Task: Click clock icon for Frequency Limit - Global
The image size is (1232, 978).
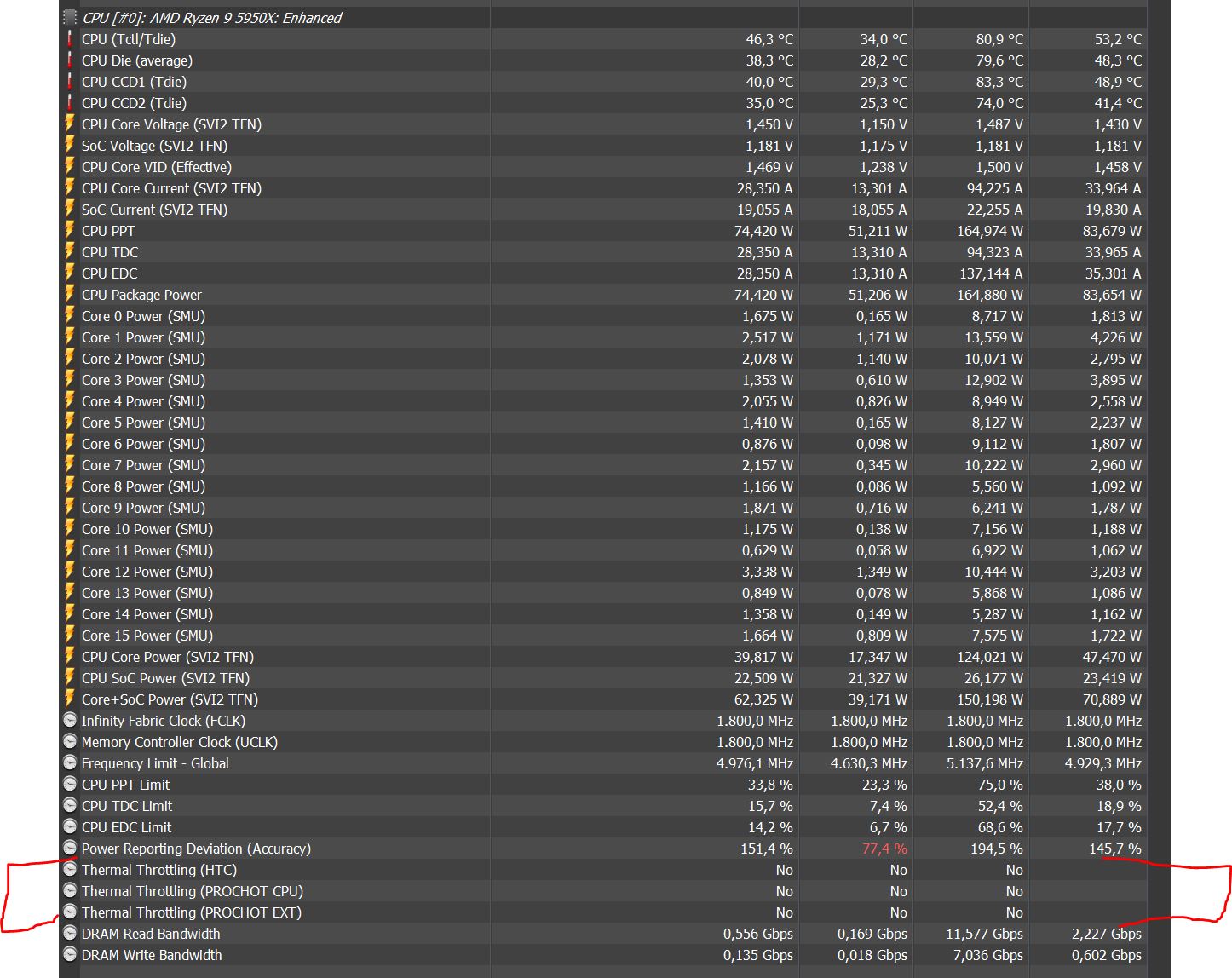Action: 70,762
